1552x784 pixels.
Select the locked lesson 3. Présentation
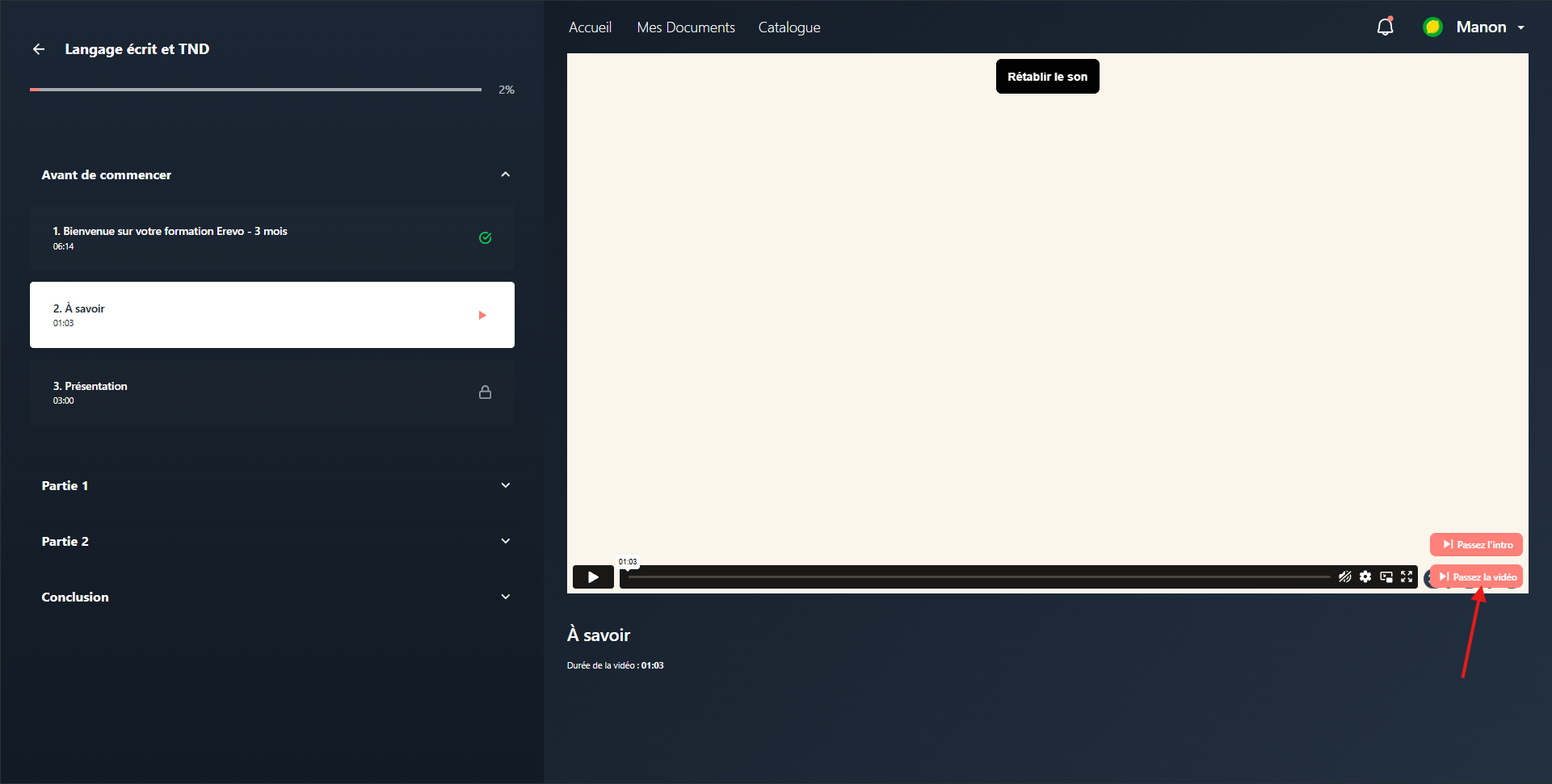click(272, 392)
